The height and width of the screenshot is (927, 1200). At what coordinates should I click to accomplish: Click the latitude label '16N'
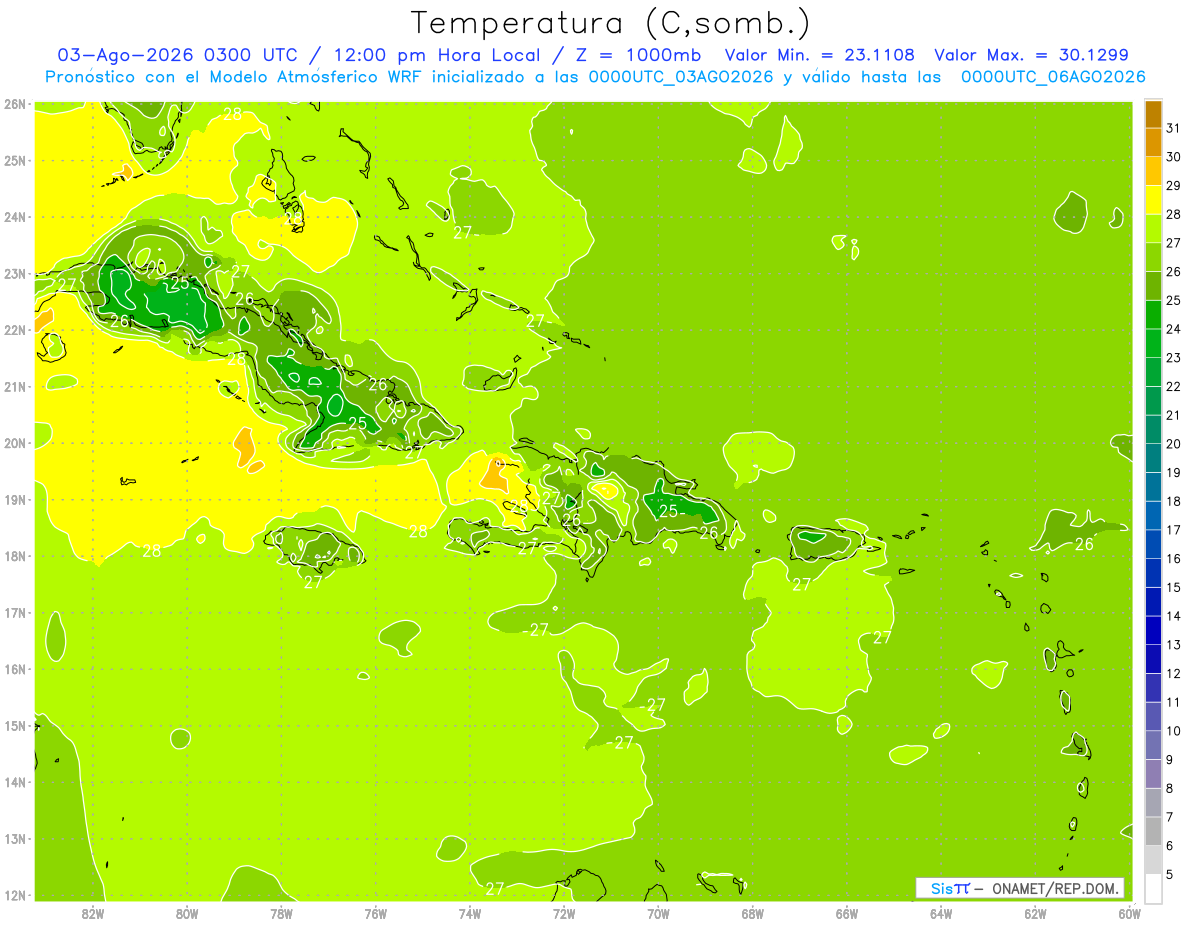point(14,669)
